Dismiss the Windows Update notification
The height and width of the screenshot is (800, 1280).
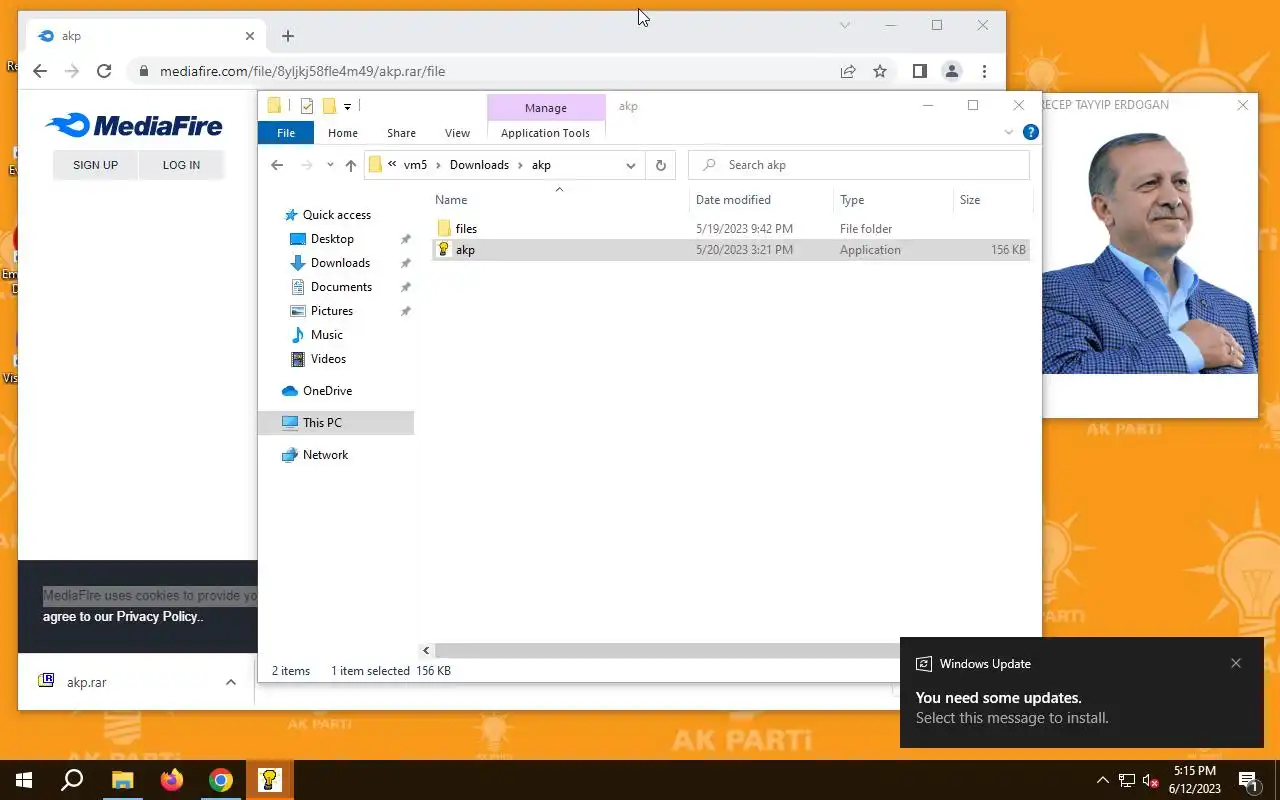(x=1236, y=663)
